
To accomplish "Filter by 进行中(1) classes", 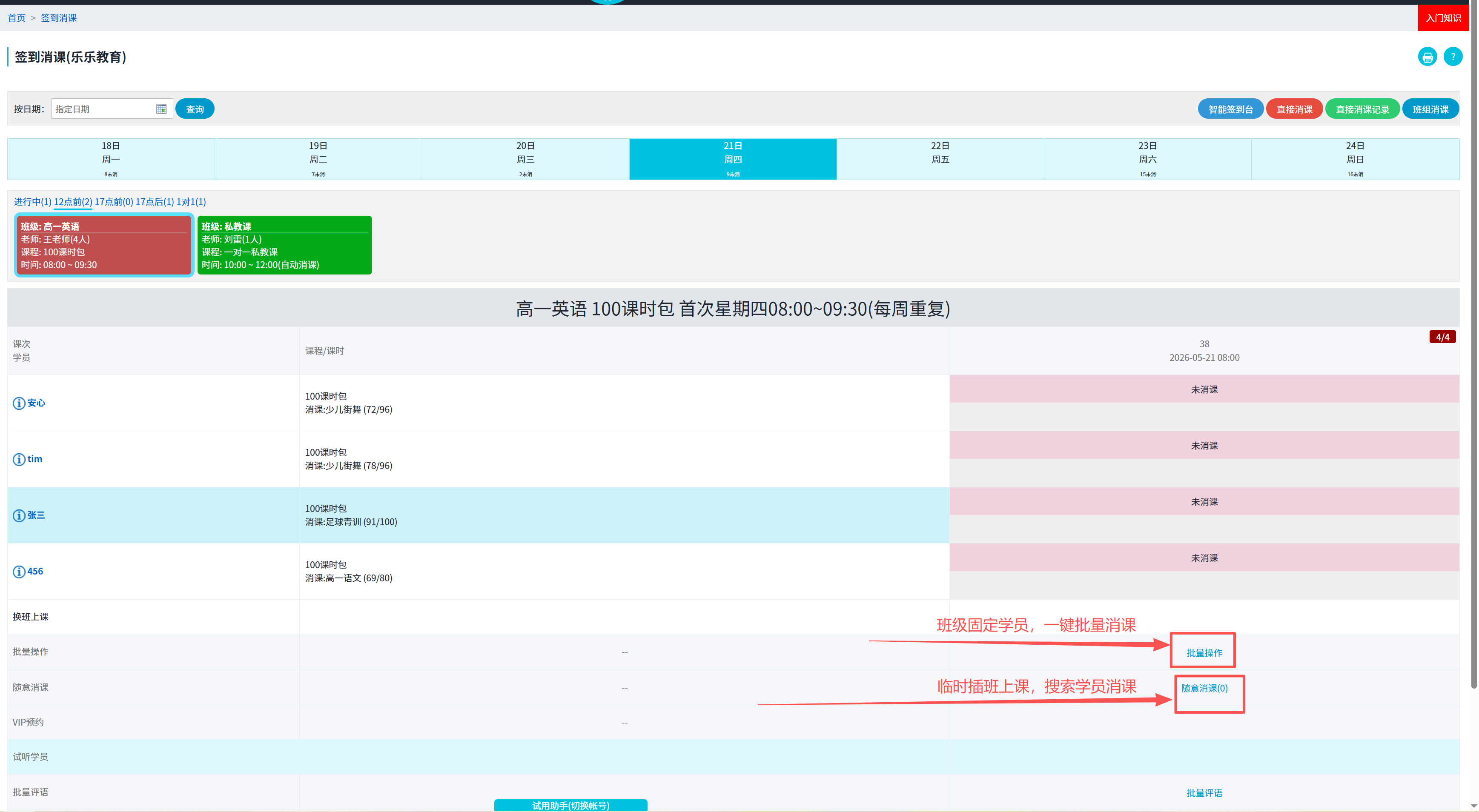I will [33, 202].
